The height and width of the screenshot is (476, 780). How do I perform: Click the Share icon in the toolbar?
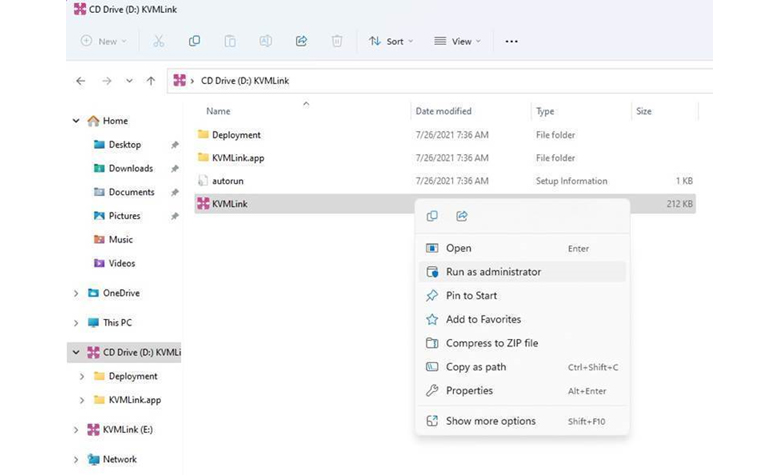pyautogui.click(x=301, y=41)
